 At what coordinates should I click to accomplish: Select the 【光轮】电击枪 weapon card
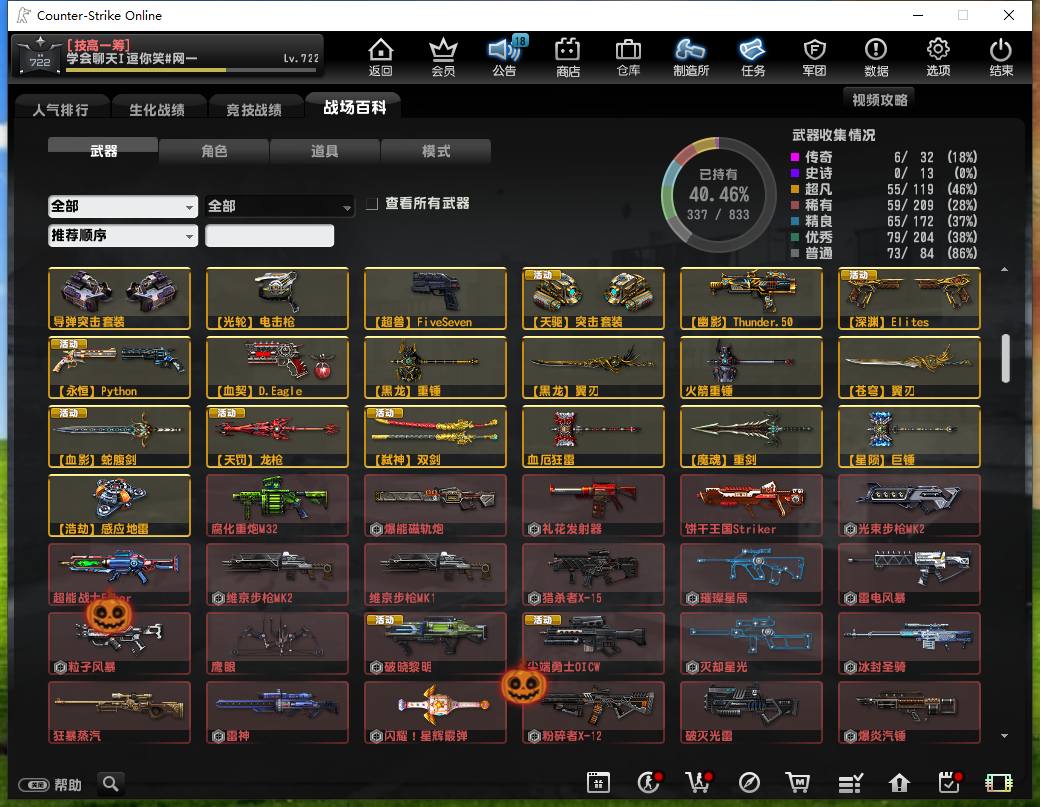click(x=277, y=298)
